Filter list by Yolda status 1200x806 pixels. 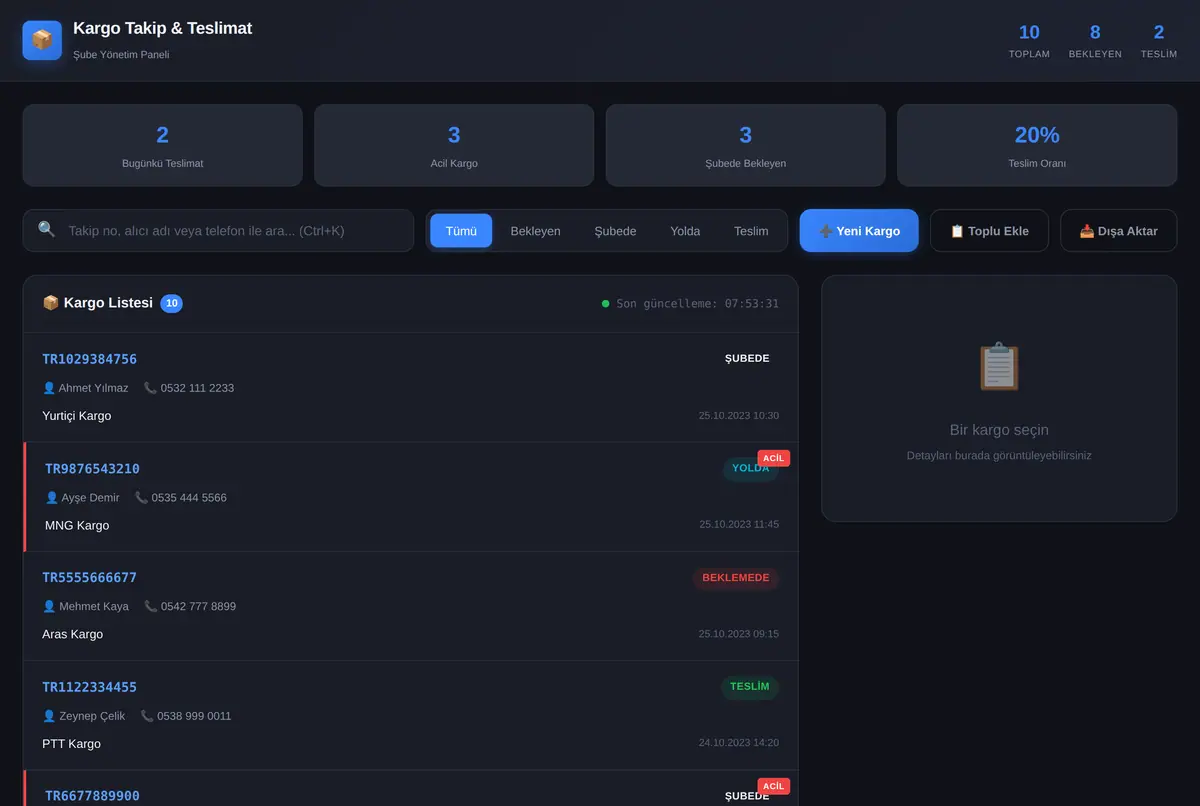click(x=685, y=231)
